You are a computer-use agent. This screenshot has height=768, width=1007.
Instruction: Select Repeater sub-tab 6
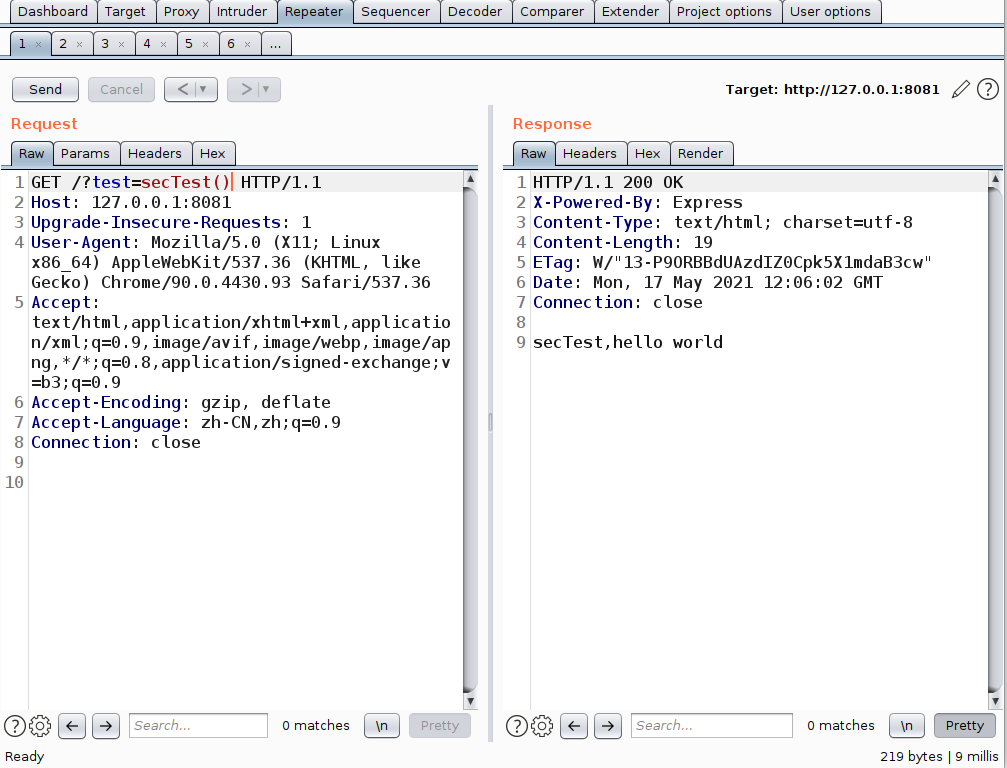point(231,44)
